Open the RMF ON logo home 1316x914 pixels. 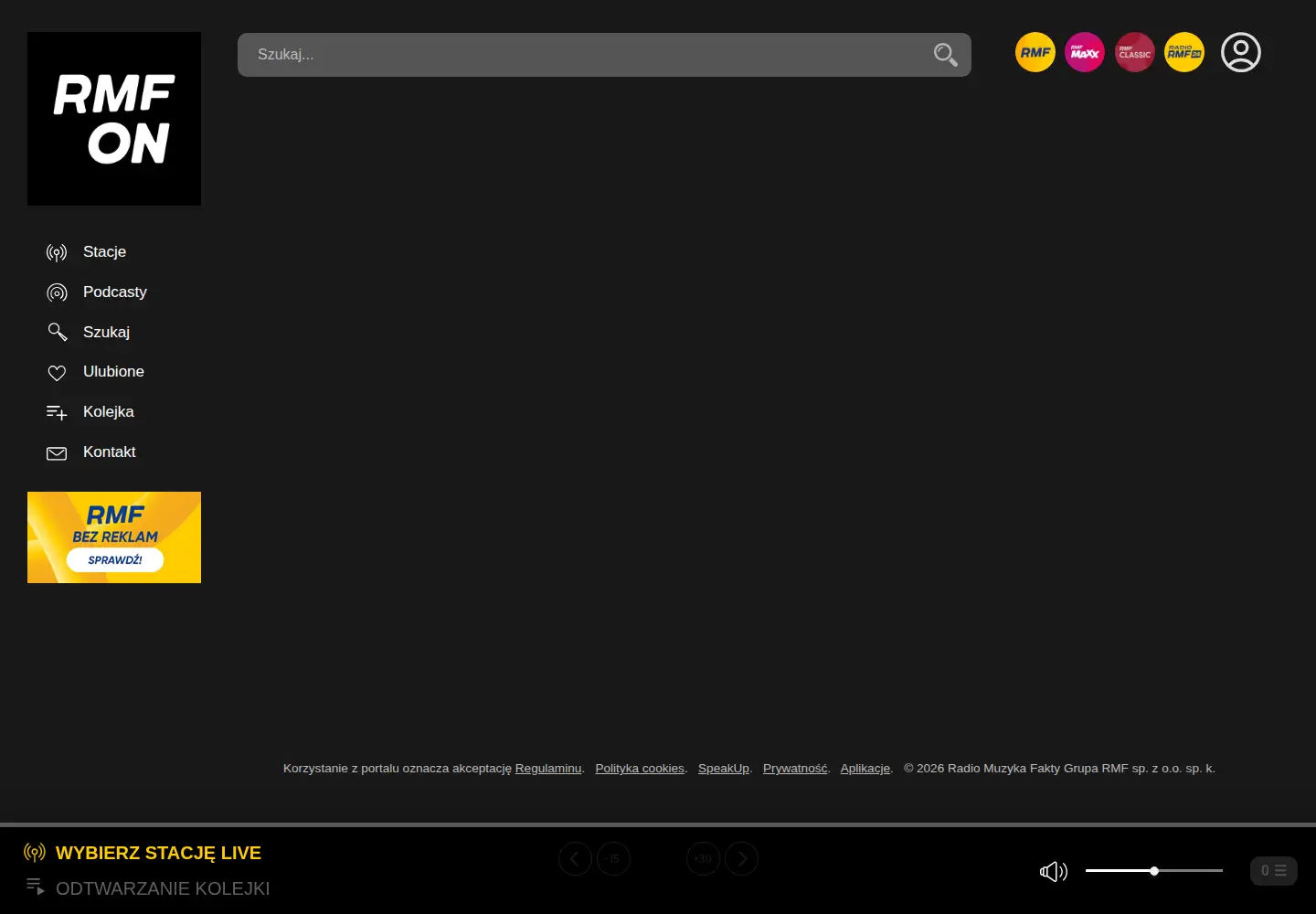(x=114, y=119)
